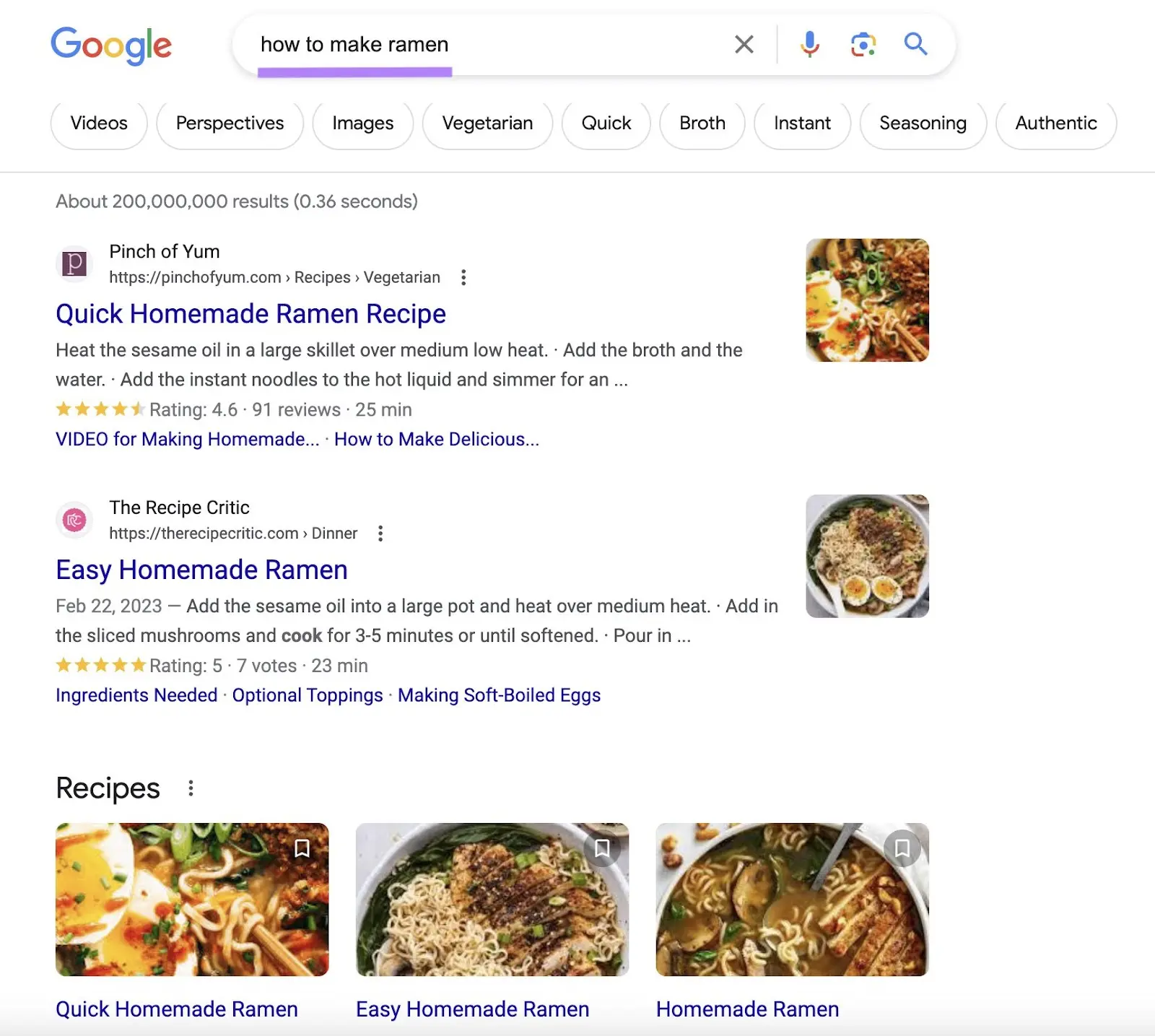1155x1036 pixels.
Task: Open Optional Toppings sitelink
Action: point(308,695)
